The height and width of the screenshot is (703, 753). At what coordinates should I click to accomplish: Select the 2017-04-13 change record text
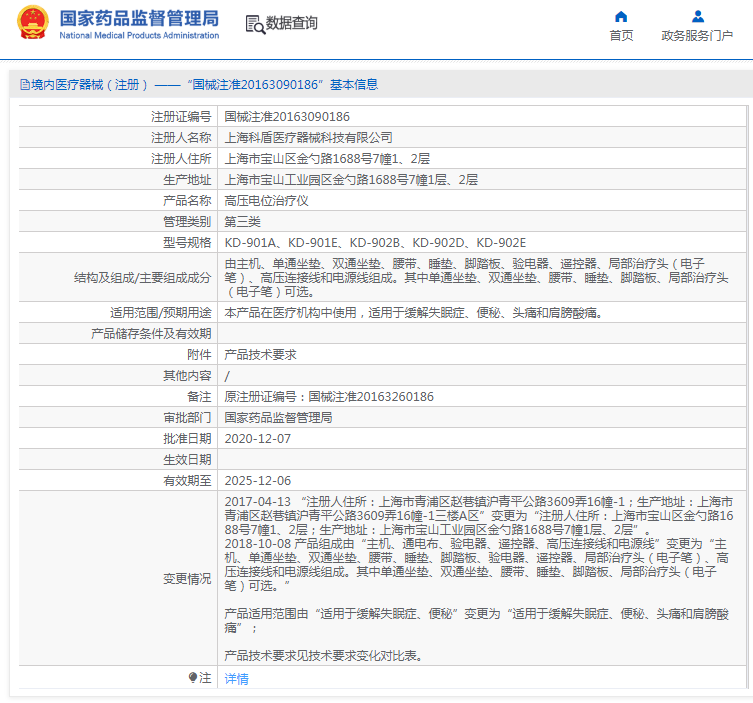479,516
